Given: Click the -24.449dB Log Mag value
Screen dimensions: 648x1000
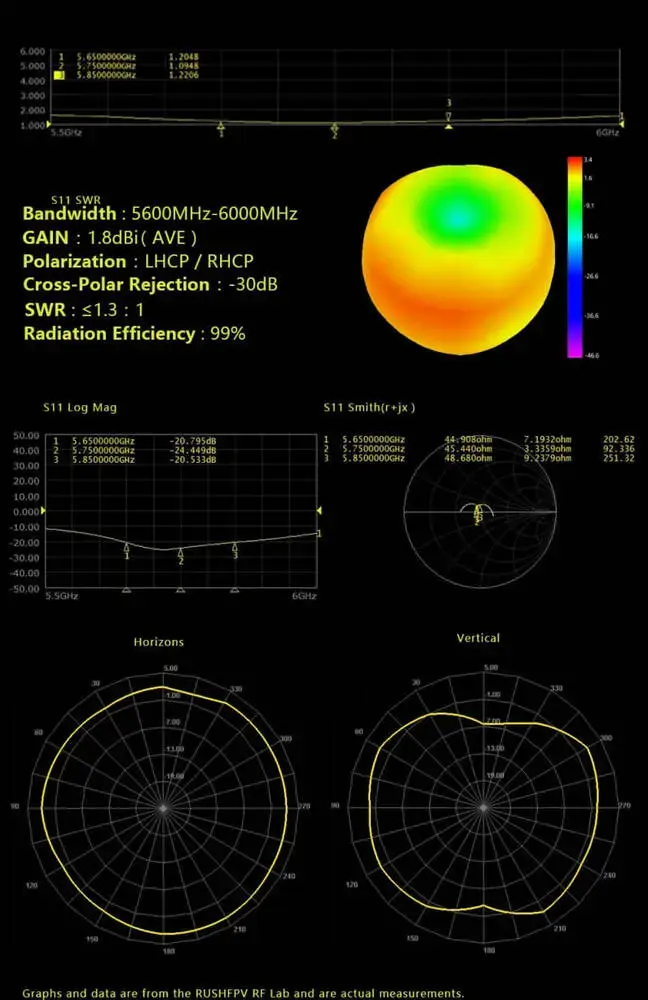Looking at the screenshot, I should tap(193, 450).
